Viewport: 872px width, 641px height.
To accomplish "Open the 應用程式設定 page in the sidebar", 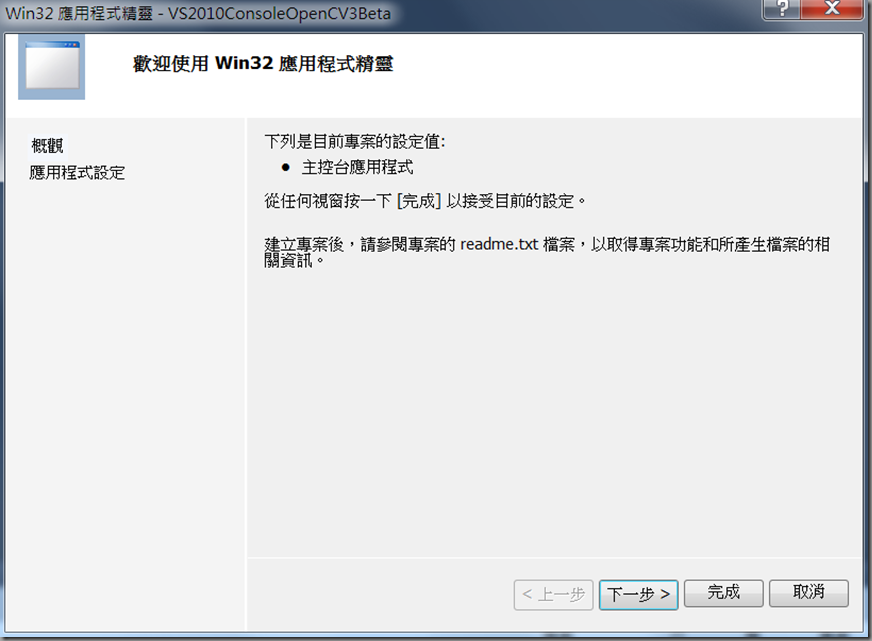I will point(77,172).
